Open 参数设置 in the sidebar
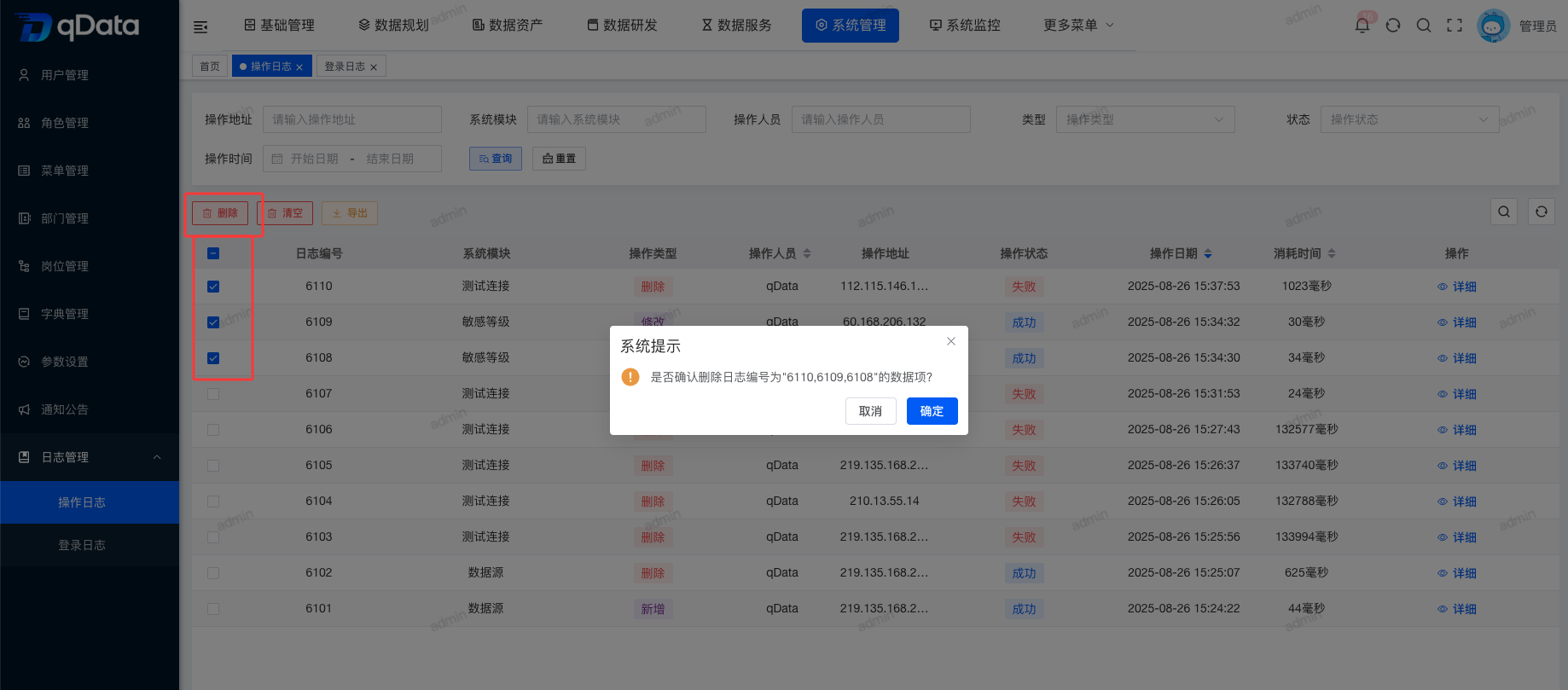 (90, 362)
